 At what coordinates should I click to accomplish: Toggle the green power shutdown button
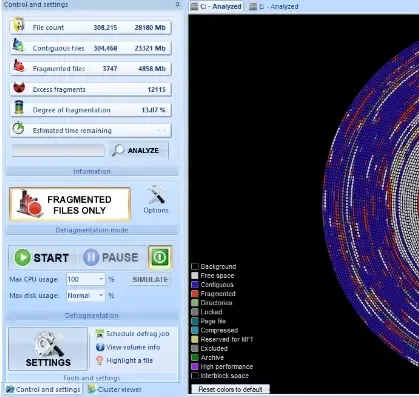[160, 257]
